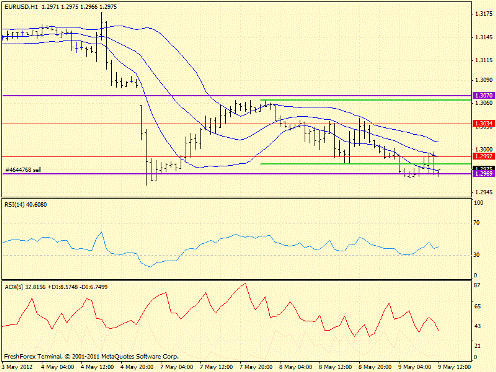496x372 pixels.
Task: Click the 1.3090 price axis label
Action: tap(483, 80)
